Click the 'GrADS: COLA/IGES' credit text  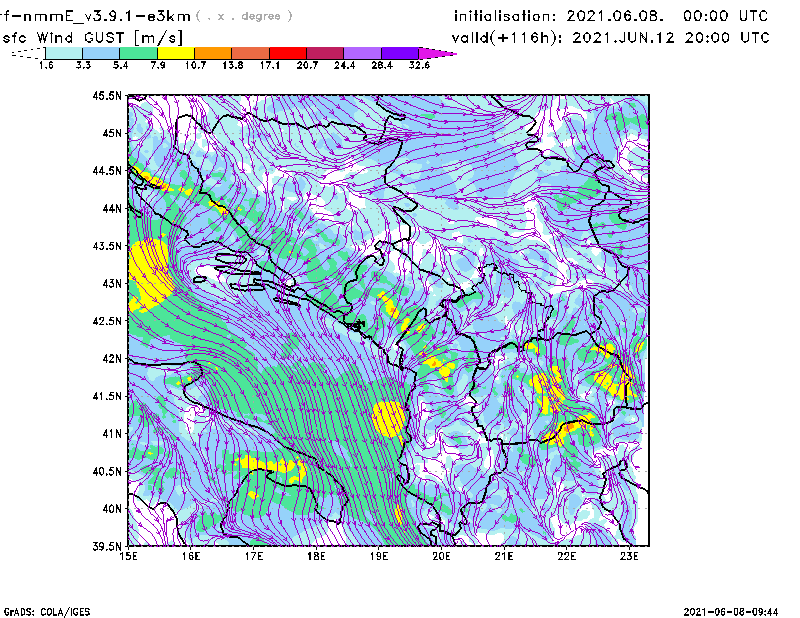(x=47, y=612)
